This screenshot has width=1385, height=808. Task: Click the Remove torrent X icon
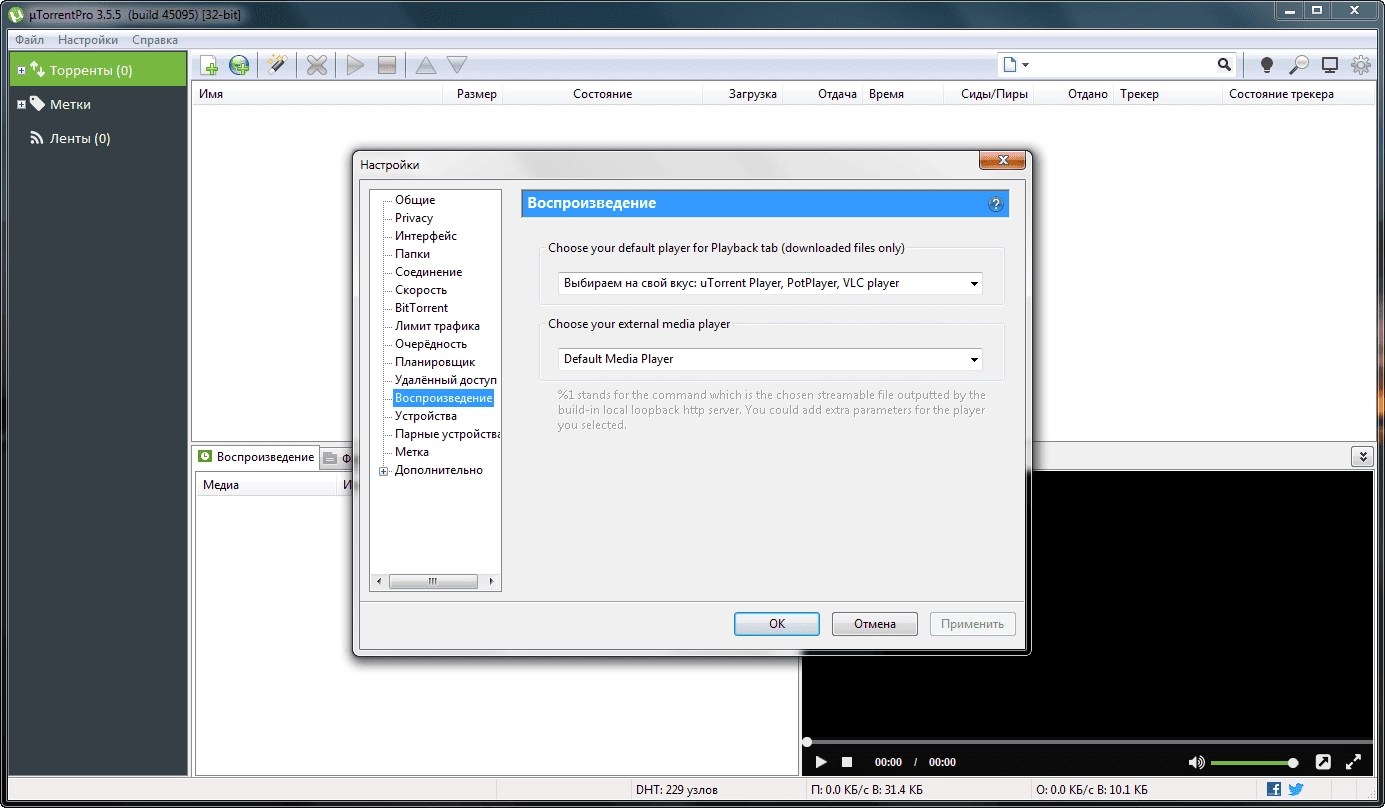tap(317, 65)
